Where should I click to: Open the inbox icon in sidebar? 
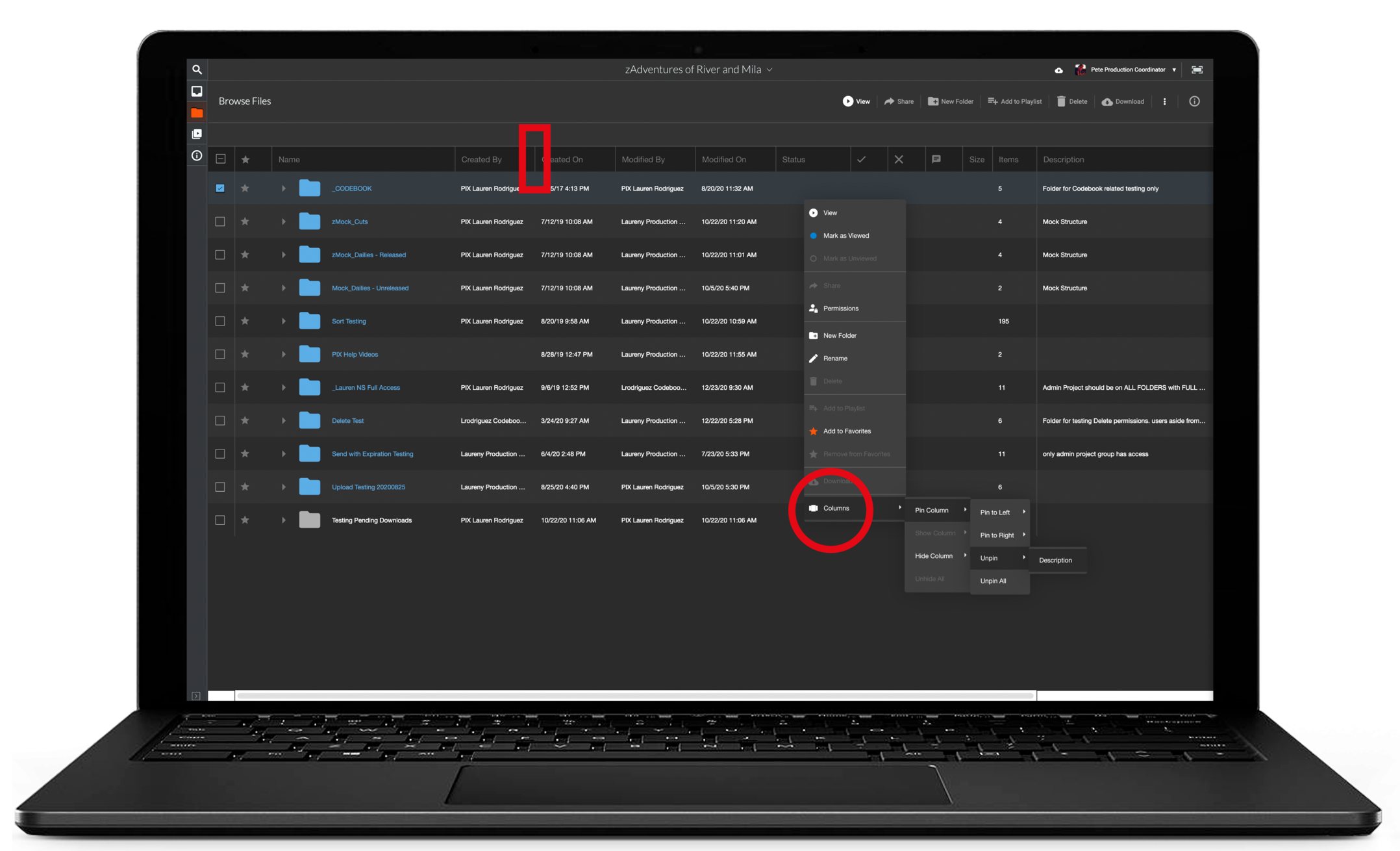click(x=197, y=91)
